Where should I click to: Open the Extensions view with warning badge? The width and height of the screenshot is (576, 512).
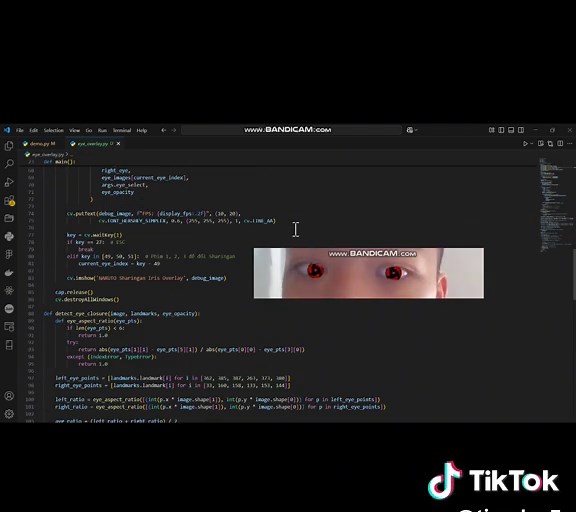point(9,200)
